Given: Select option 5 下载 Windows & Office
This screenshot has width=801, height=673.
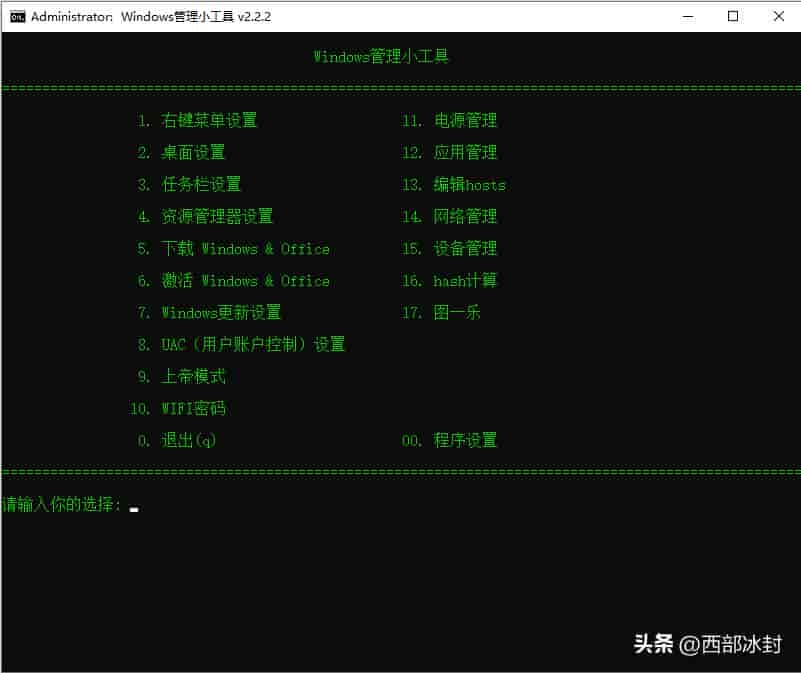Looking at the screenshot, I should pos(233,249).
